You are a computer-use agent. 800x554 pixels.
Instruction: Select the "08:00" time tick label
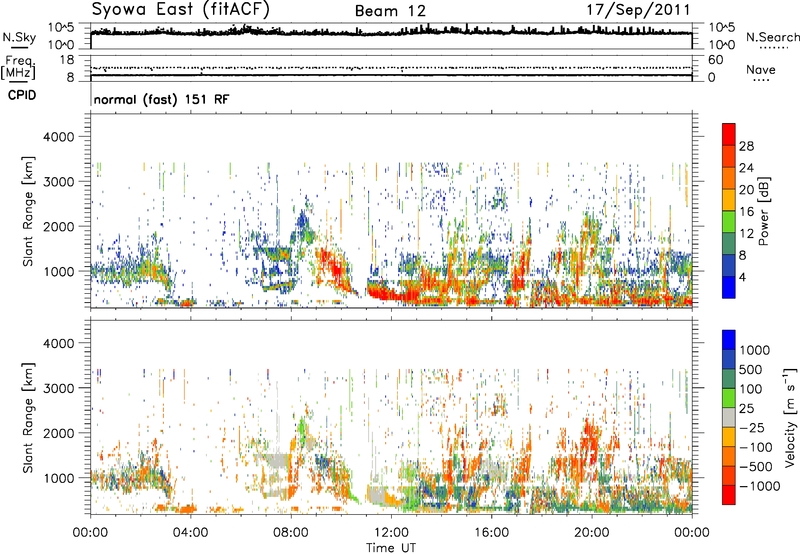point(291,533)
